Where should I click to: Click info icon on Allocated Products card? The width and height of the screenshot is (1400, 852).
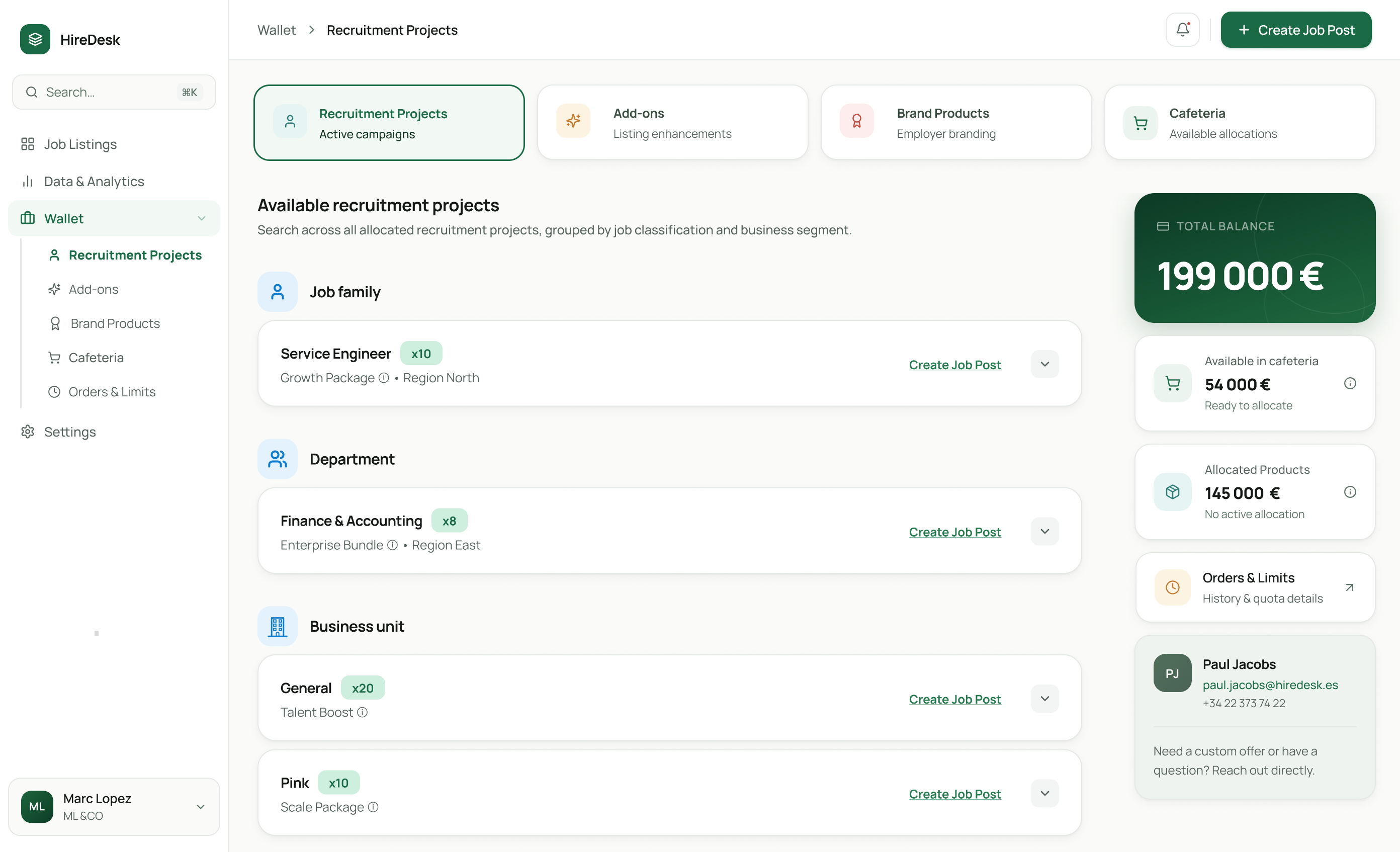coord(1350,492)
